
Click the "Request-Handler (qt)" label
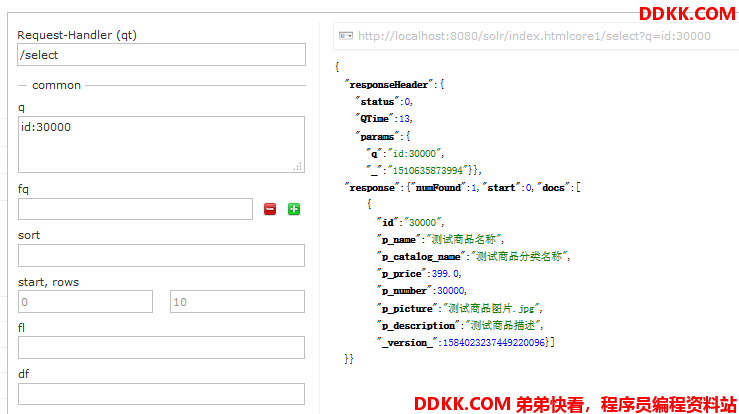click(x=77, y=35)
